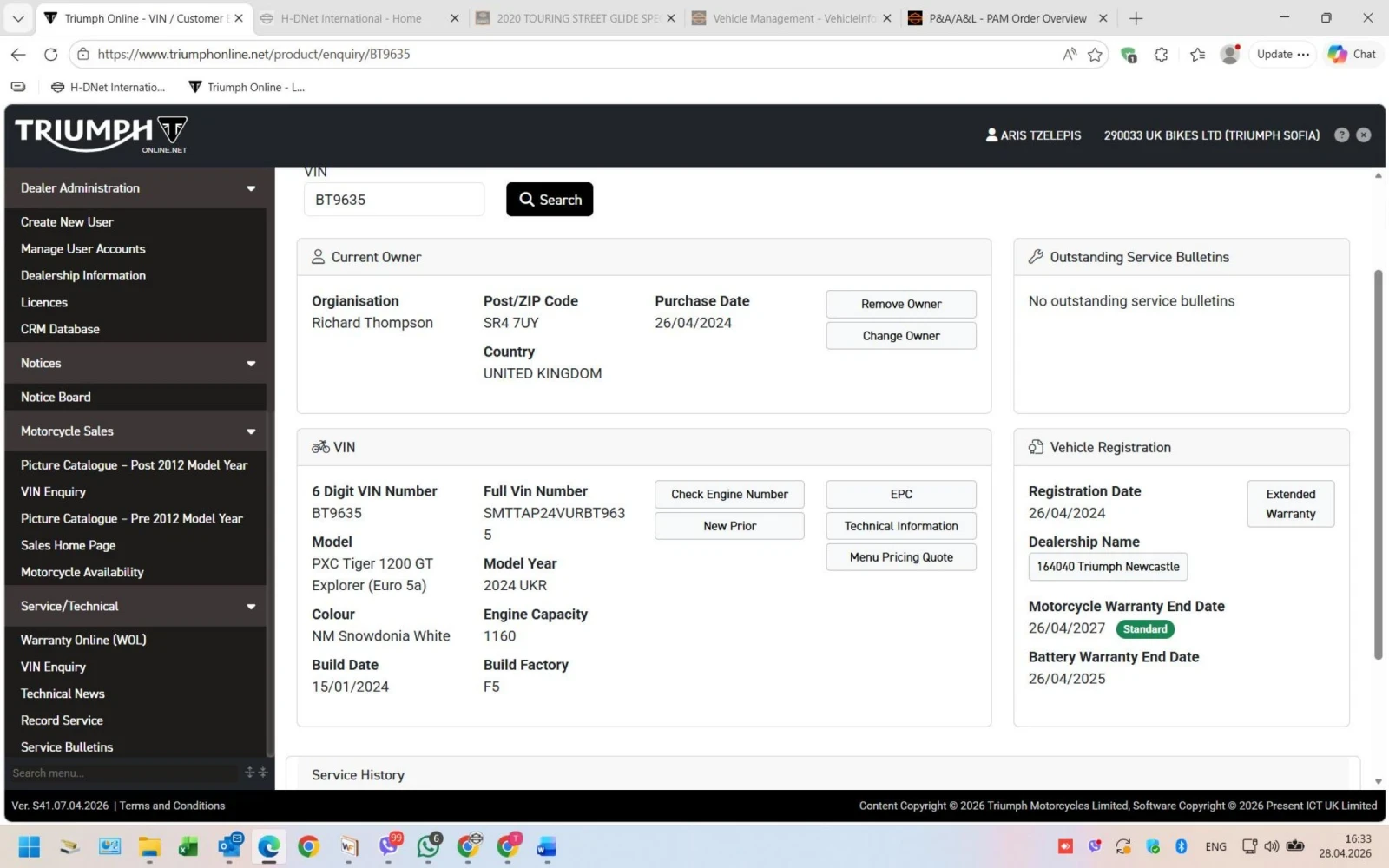Image resolution: width=1389 pixels, height=868 pixels.
Task: Collapse the Dealer Administration section
Action: (251, 188)
